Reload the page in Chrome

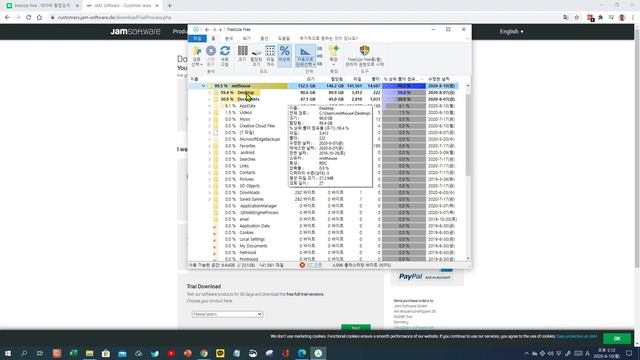29,18
